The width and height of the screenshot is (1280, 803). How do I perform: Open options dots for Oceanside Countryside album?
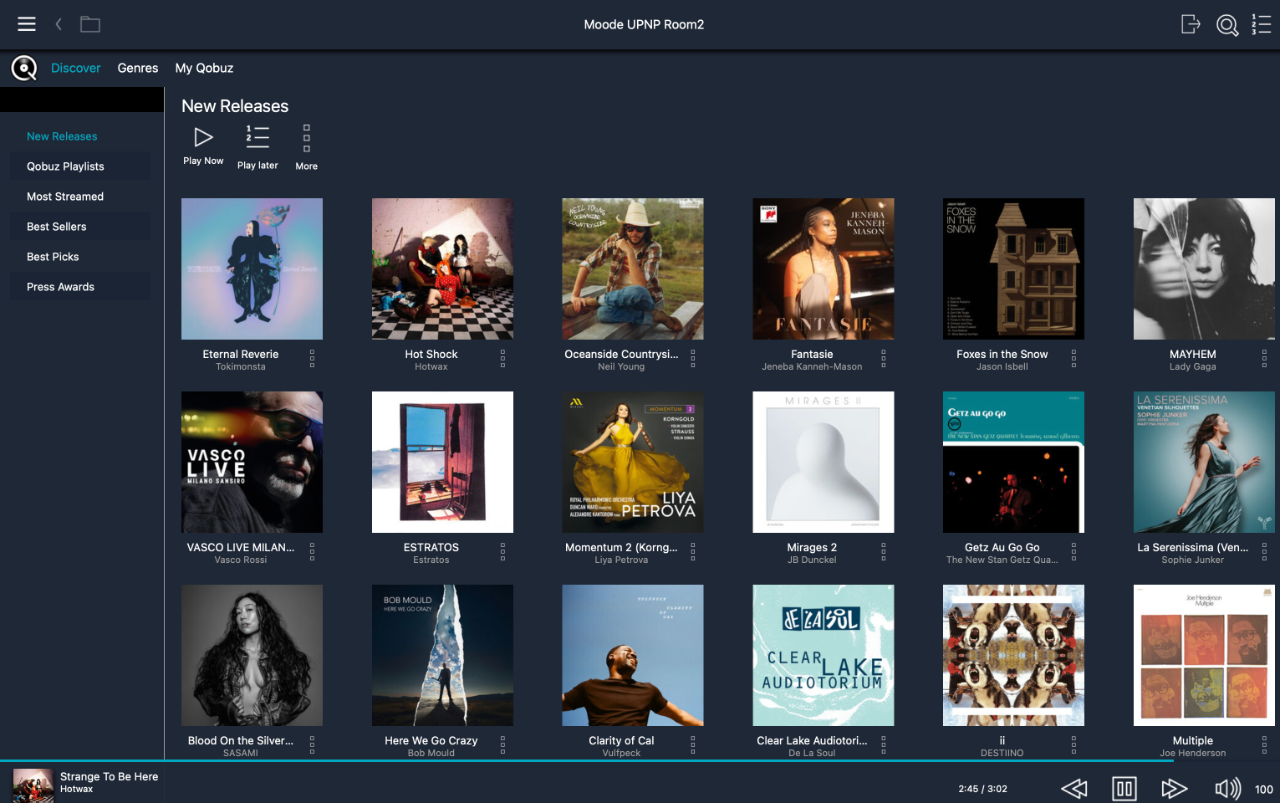point(693,358)
